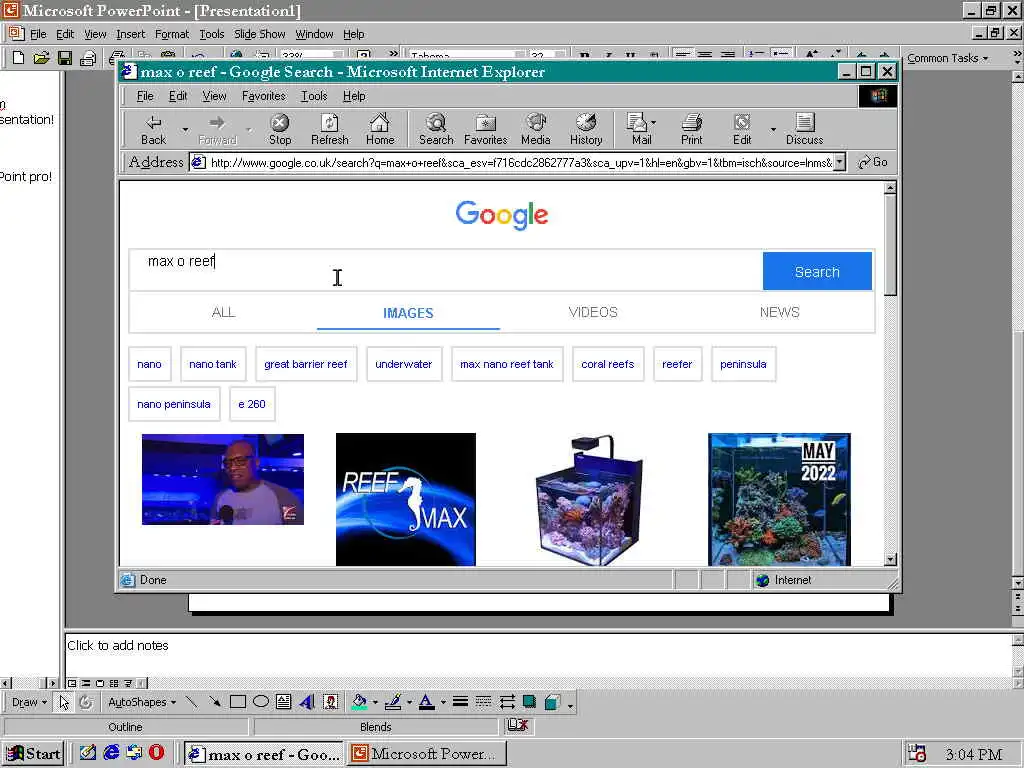Open the Font Color dropdown arrow
Image resolution: width=1024 pixels, height=768 pixels.
pyautogui.click(x=443, y=703)
